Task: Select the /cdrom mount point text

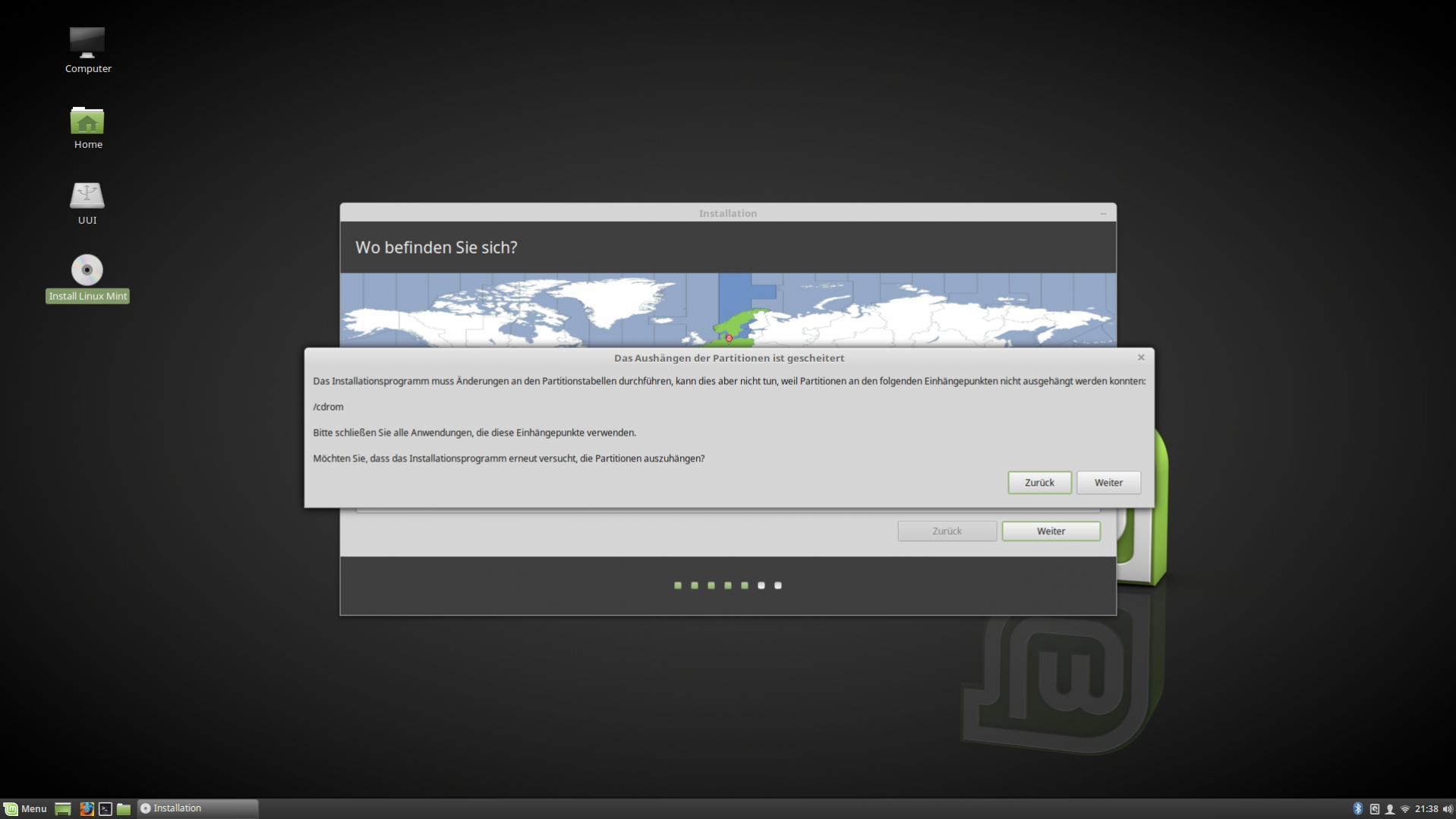Action: 328,407
